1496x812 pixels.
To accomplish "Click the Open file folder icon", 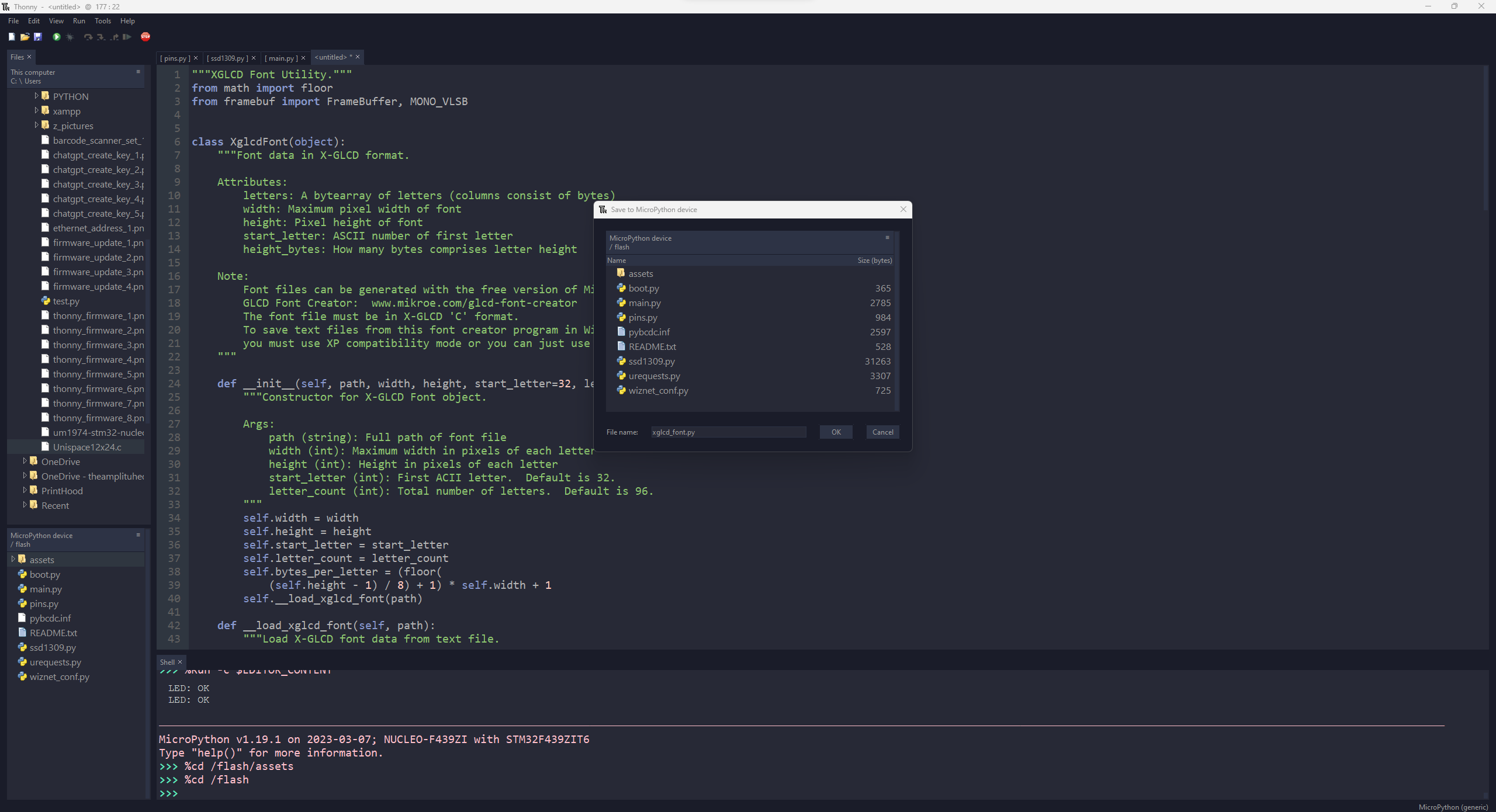I will pyautogui.click(x=25, y=37).
